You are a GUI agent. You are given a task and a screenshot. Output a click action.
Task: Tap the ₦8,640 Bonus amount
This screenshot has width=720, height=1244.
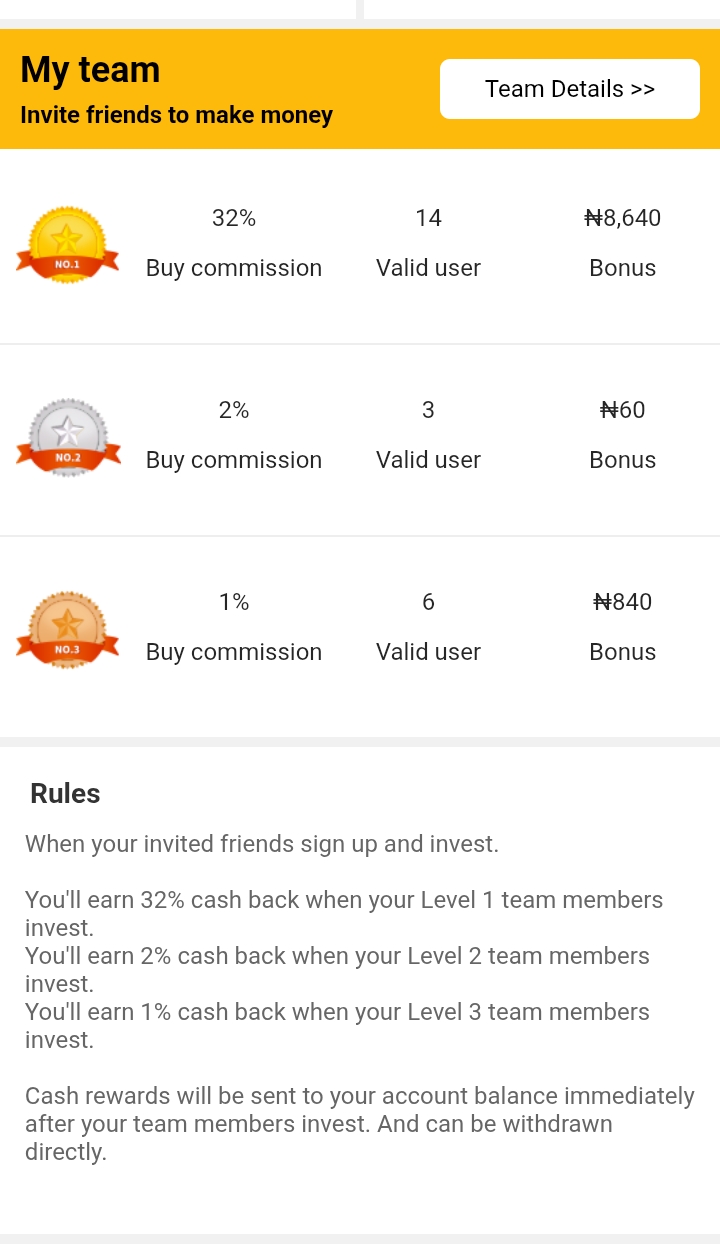coord(623,218)
